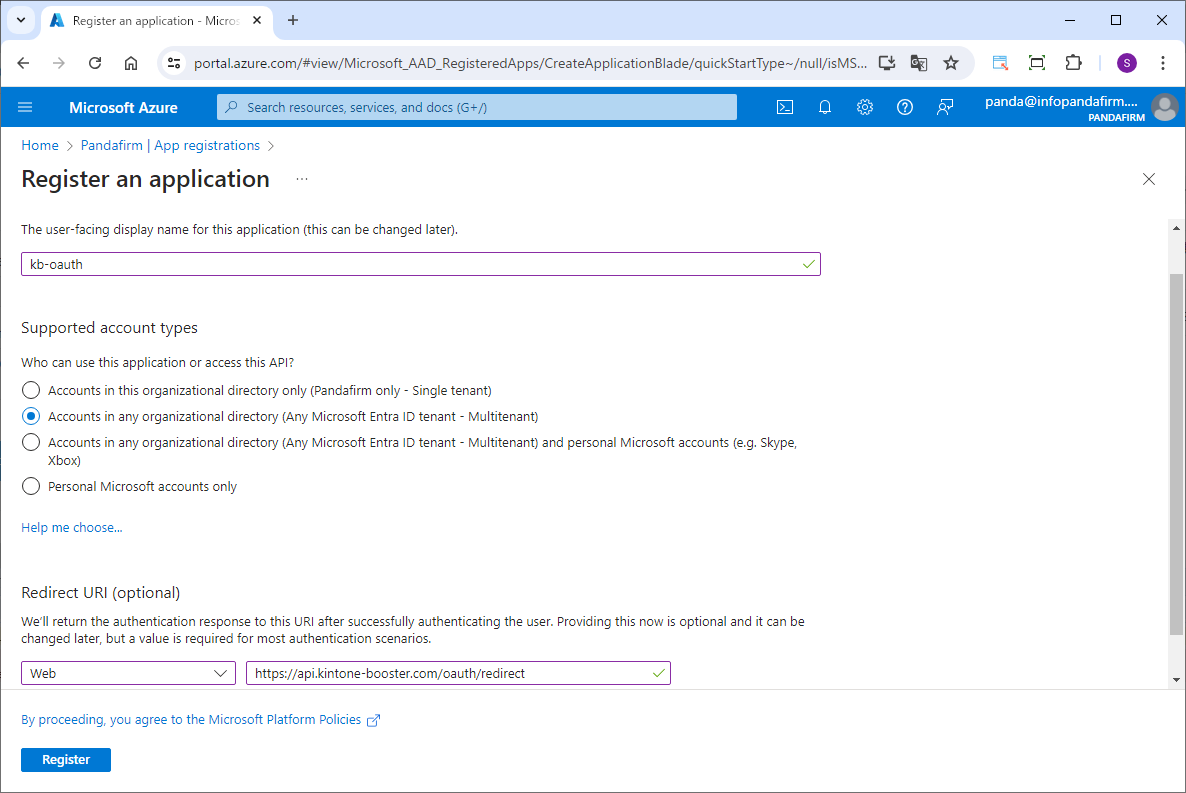Open Support and help question icon
1186x793 pixels.
[905, 107]
